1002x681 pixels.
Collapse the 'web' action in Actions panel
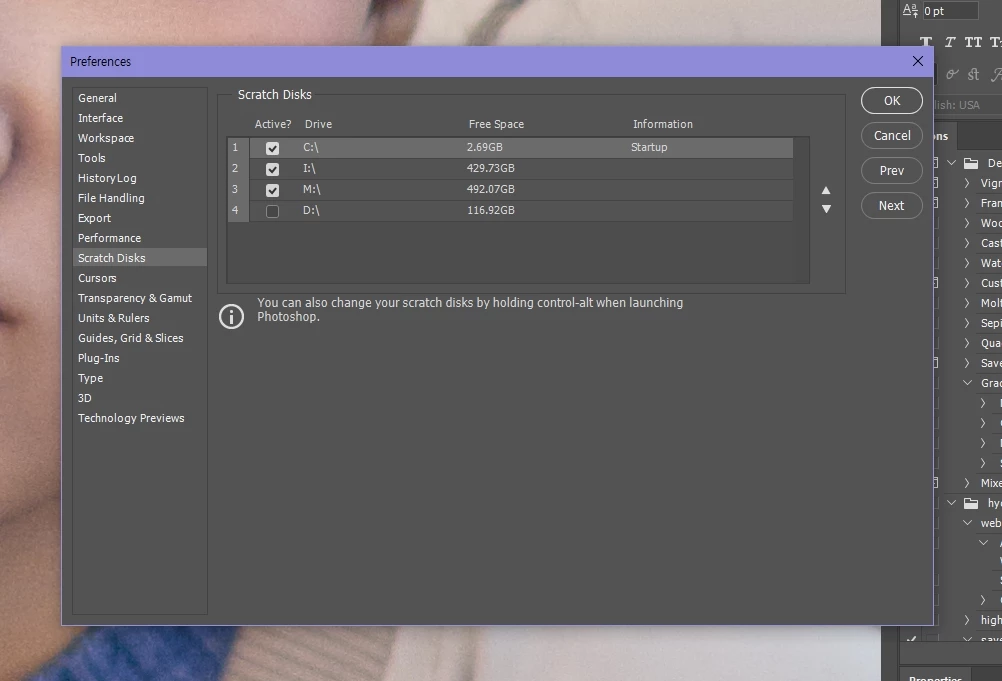[967, 523]
